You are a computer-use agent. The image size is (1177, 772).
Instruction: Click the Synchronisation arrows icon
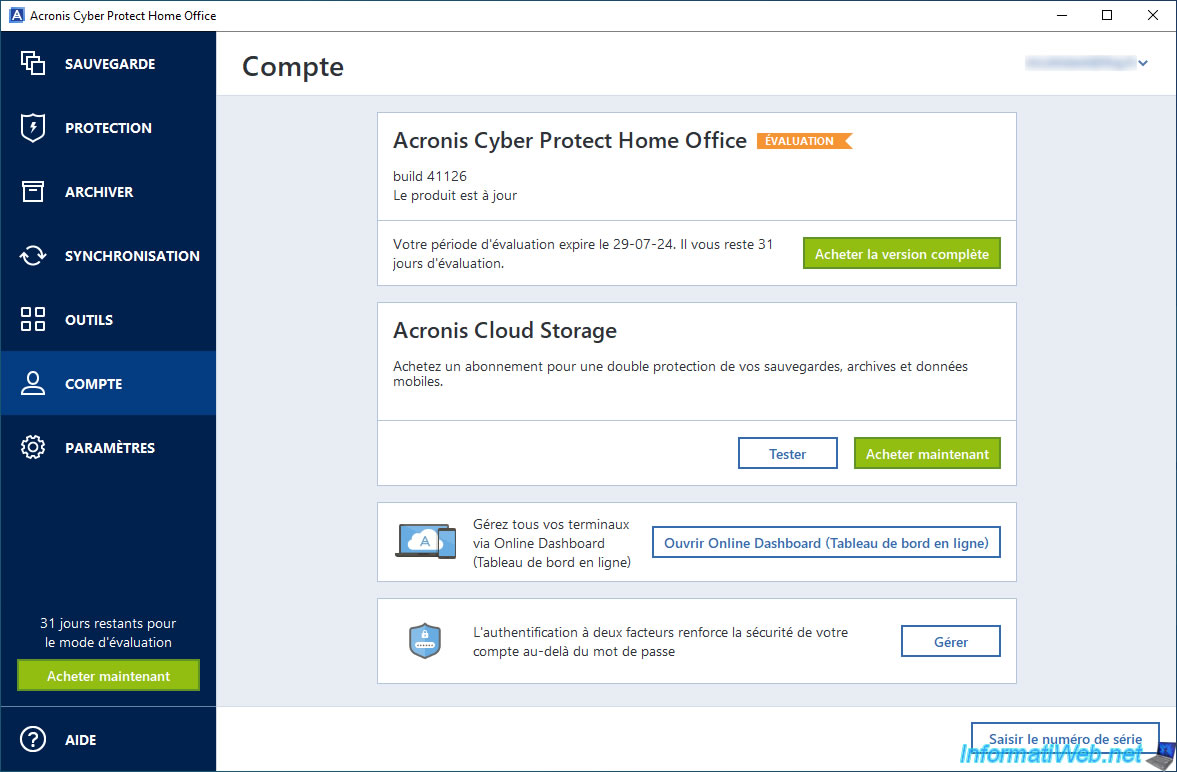pyautogui.click(x=33, y=255)
